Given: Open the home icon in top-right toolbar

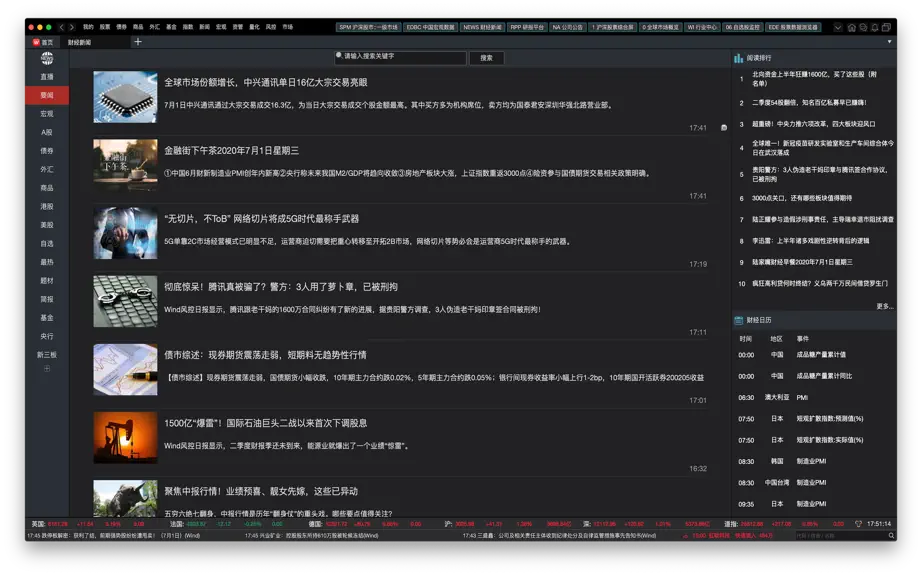Looking at the screenshot, I should click(x=851, y=28).
